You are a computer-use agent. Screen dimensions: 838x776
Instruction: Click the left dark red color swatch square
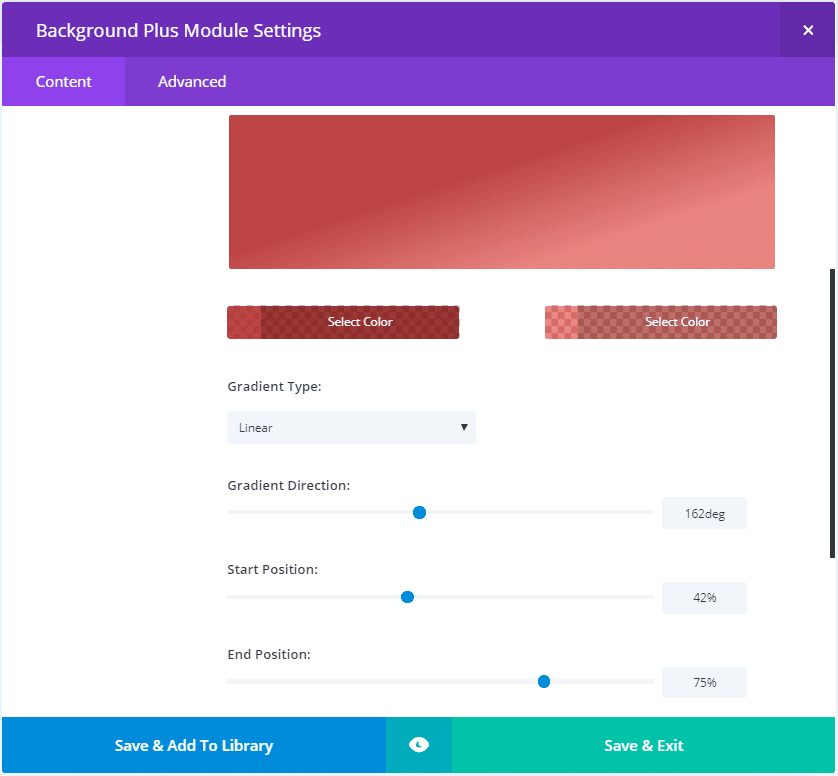click(244, 322)
